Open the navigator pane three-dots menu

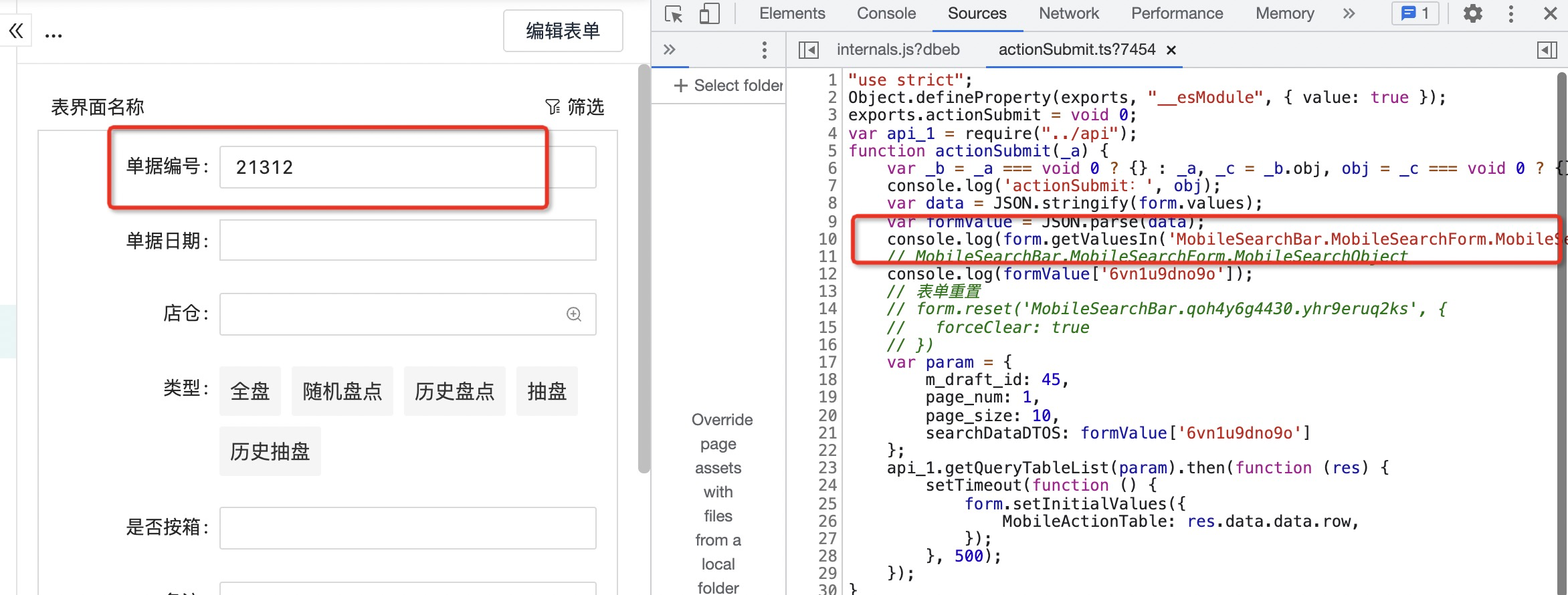coord(764,49)
